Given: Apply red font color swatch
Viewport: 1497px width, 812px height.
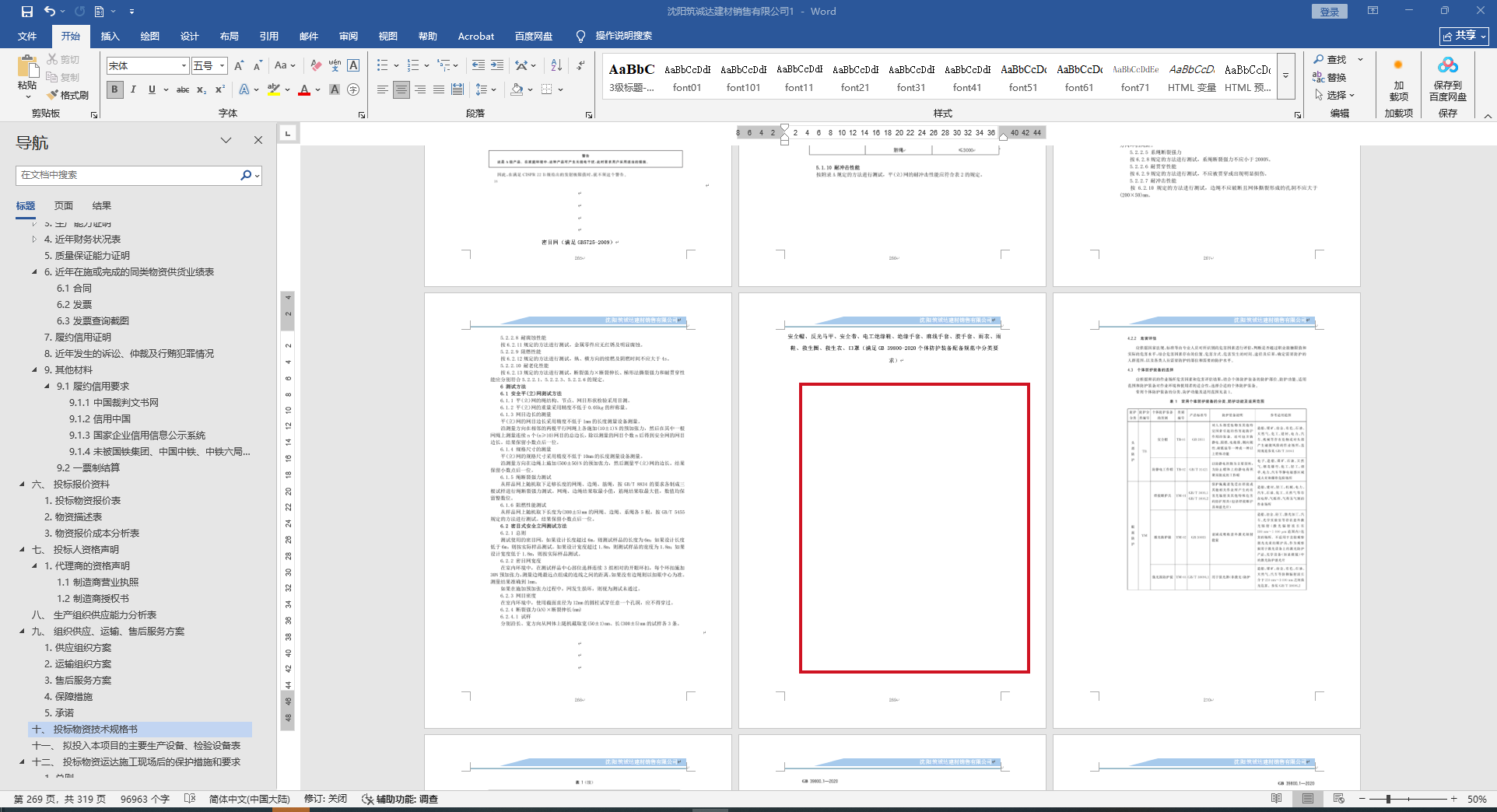Looking at the screenshot, I should point(304,90).
